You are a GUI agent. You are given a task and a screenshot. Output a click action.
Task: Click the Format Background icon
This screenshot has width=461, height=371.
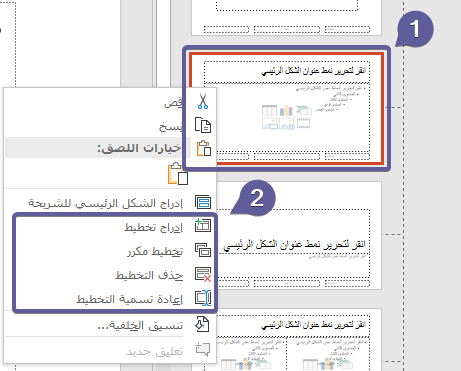202,324
